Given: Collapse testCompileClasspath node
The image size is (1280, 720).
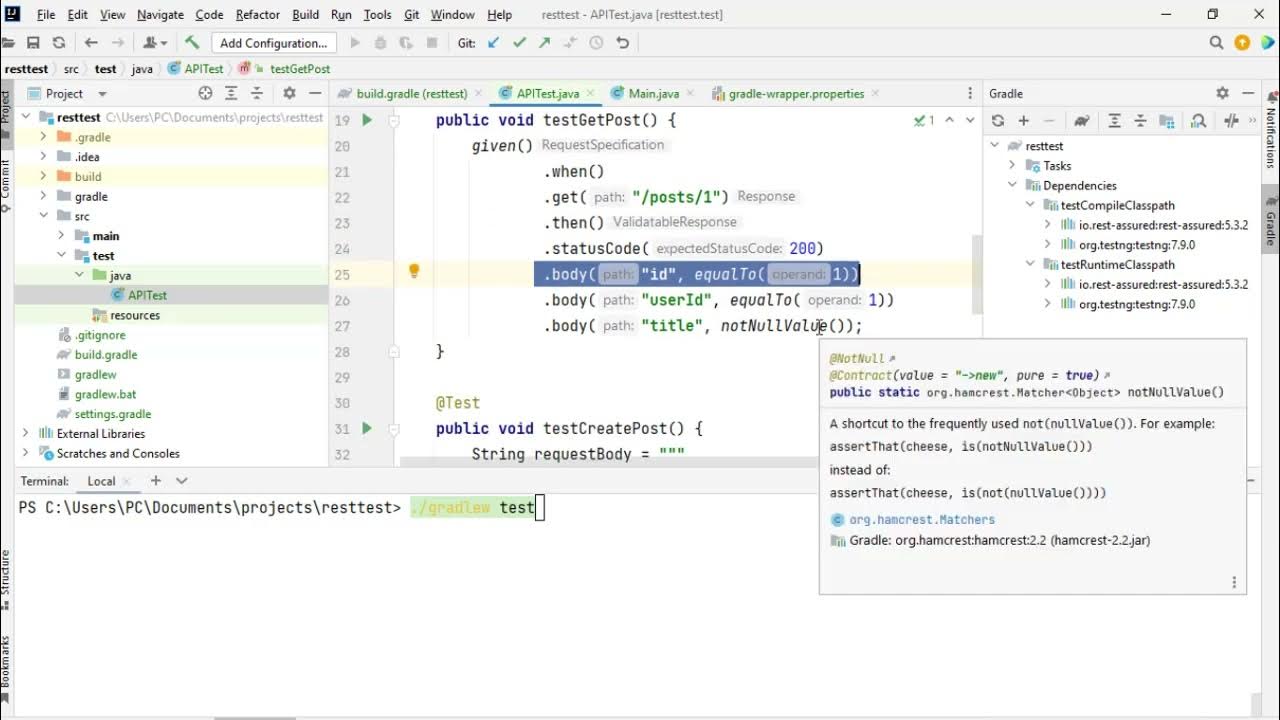Looking at the screenshot, I should point(1030,205).
